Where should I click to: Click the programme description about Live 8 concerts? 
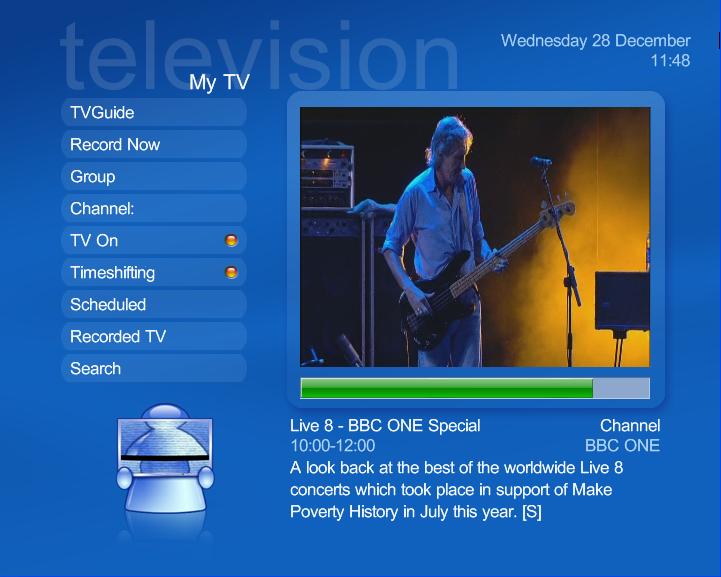coord(456,490)
